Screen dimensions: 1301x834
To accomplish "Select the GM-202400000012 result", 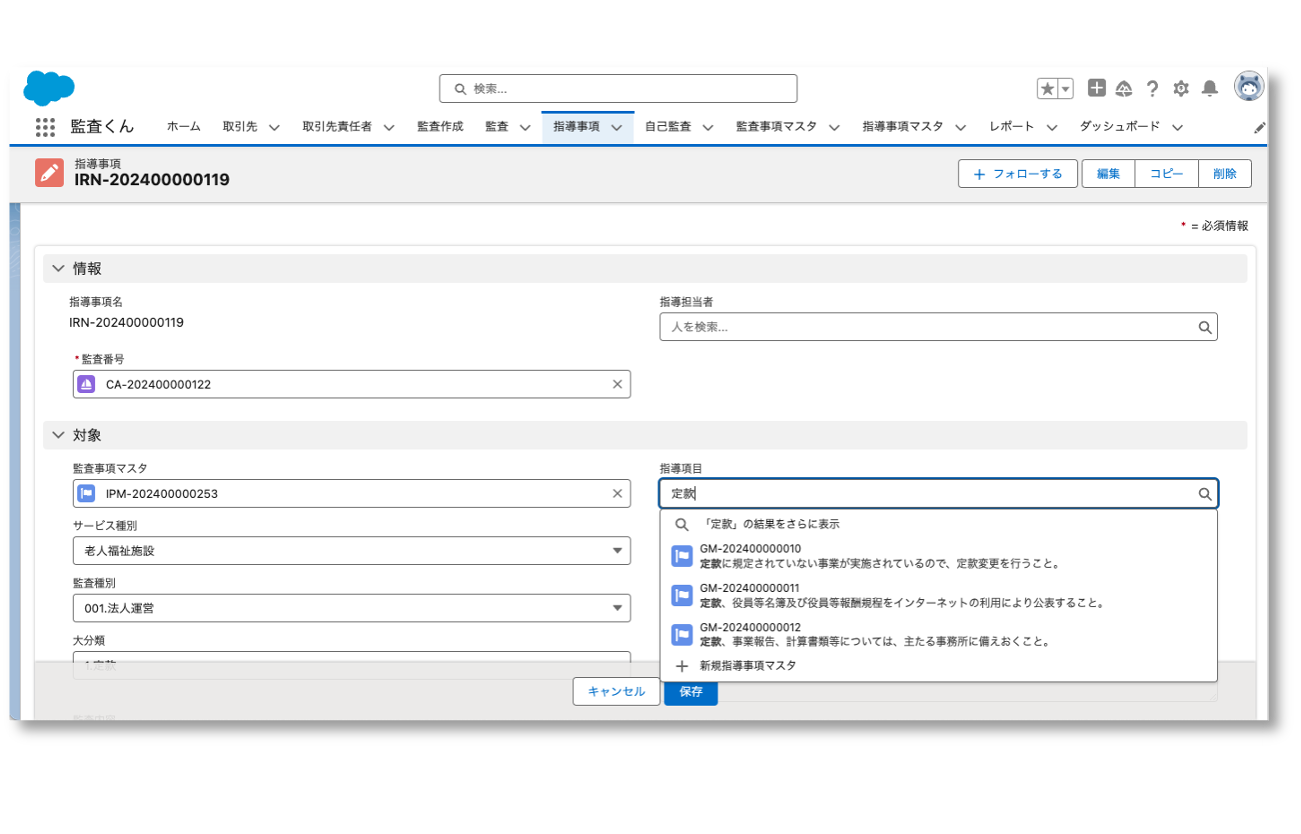I will coord(938,634).
